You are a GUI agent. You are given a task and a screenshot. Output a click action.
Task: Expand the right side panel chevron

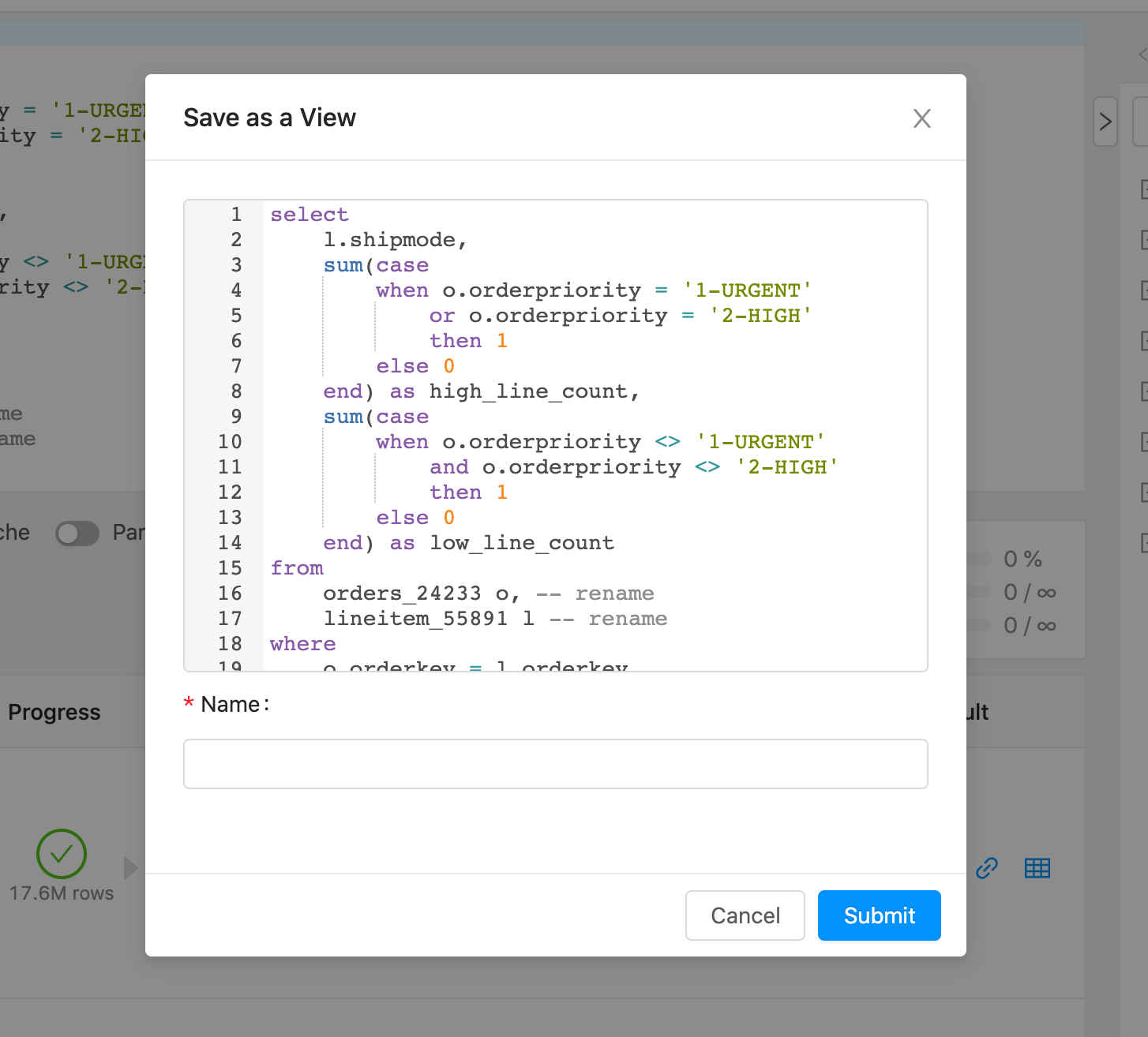(x=1105, y=122)
